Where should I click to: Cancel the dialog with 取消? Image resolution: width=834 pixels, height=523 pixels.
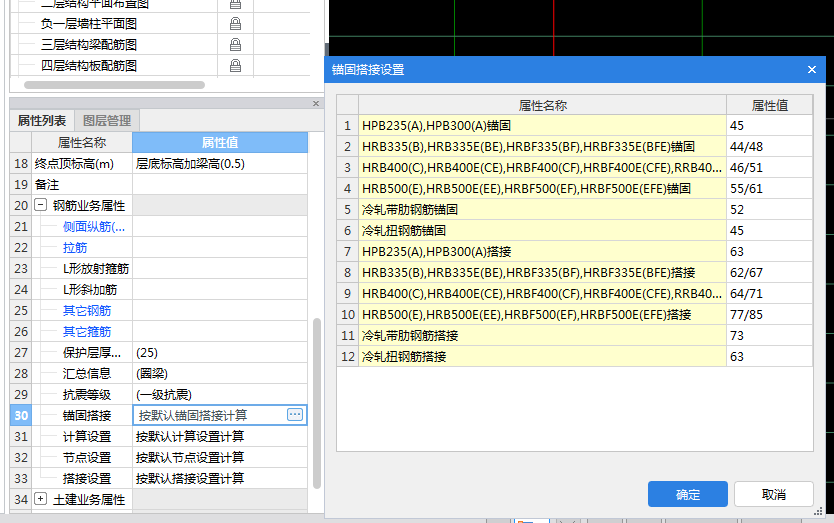(774, 494)
